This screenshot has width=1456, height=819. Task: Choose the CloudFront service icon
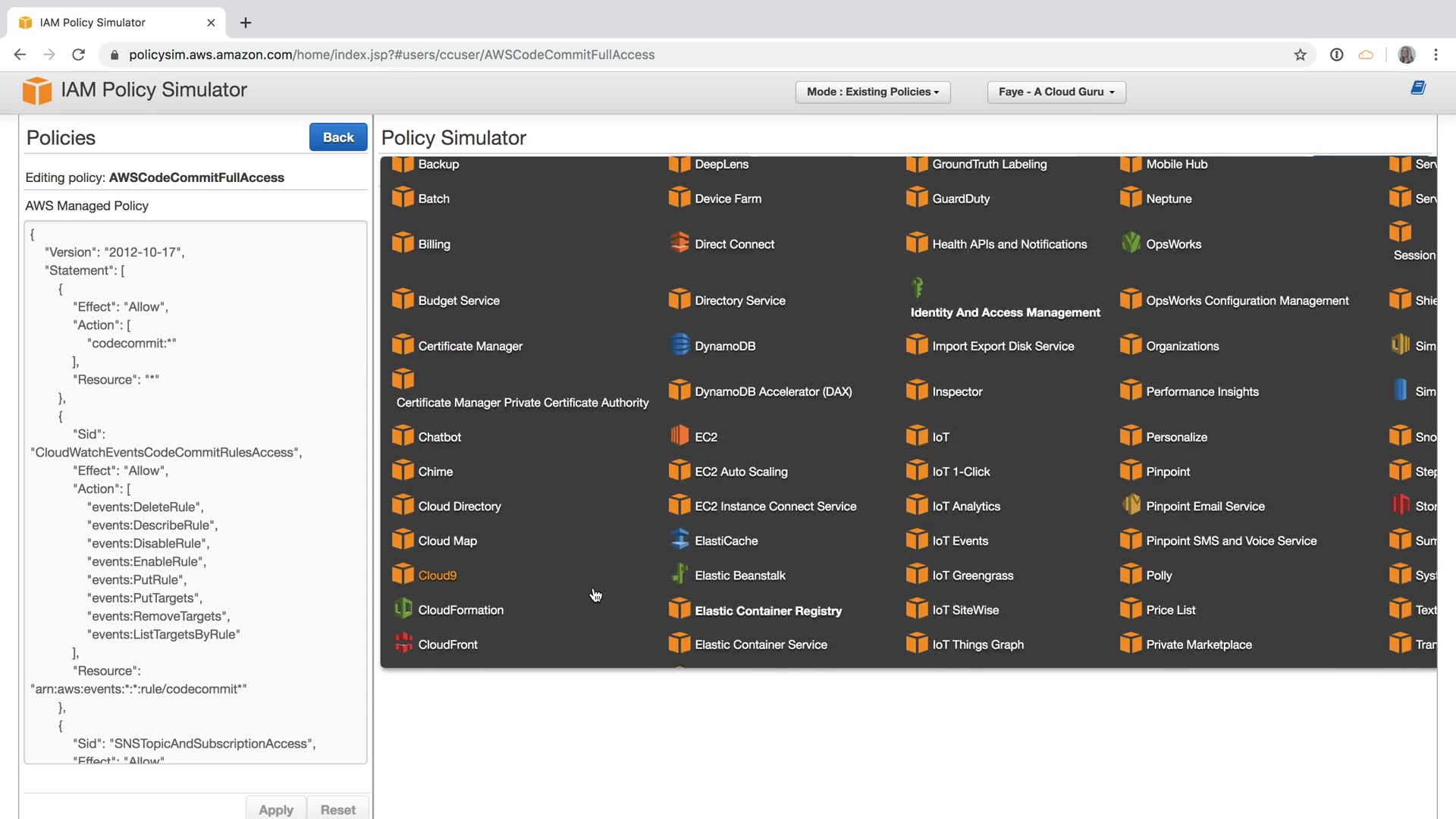pyautogui.click(x=403, y=644)
